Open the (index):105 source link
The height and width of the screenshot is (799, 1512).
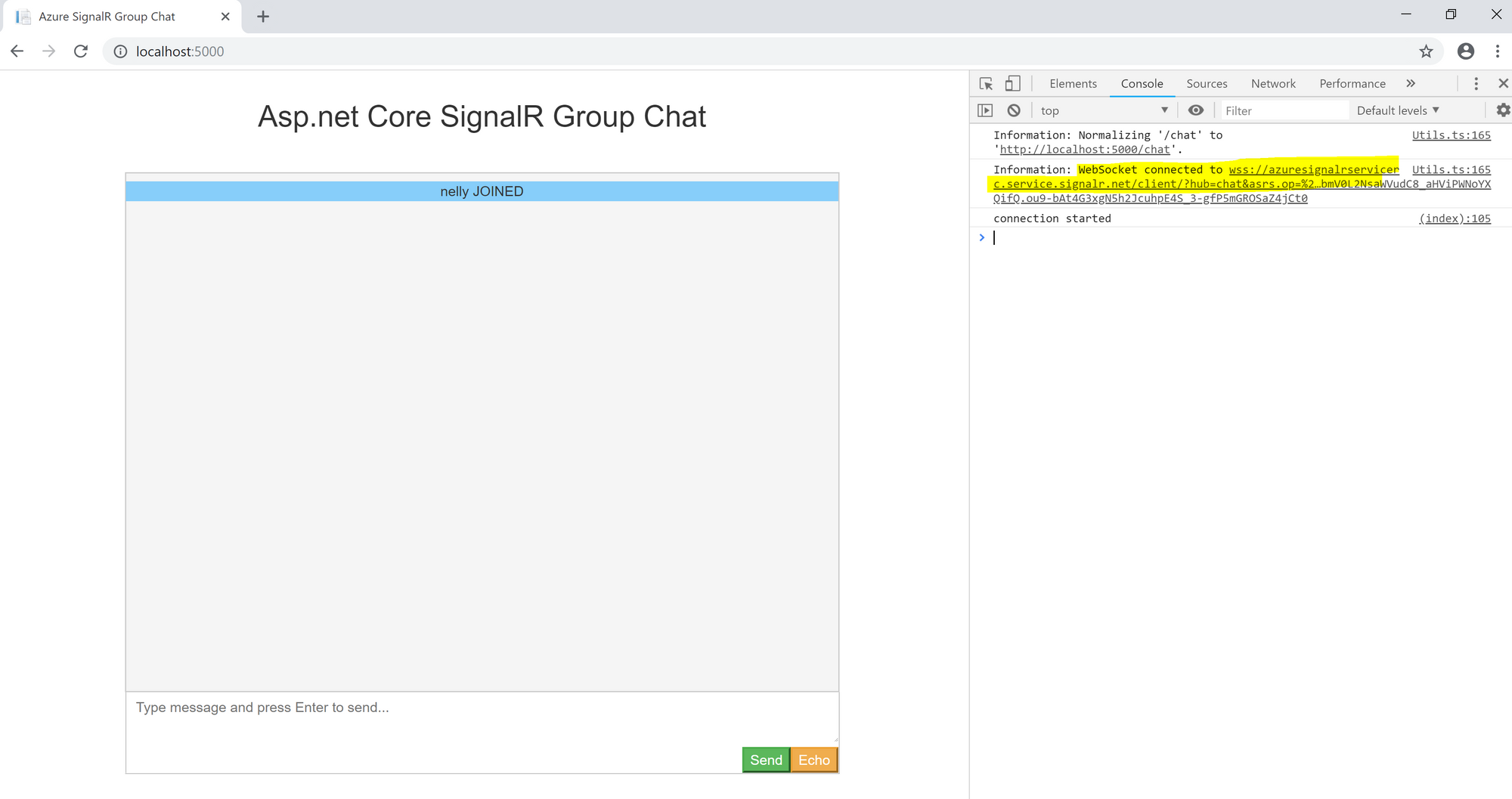1455,218
